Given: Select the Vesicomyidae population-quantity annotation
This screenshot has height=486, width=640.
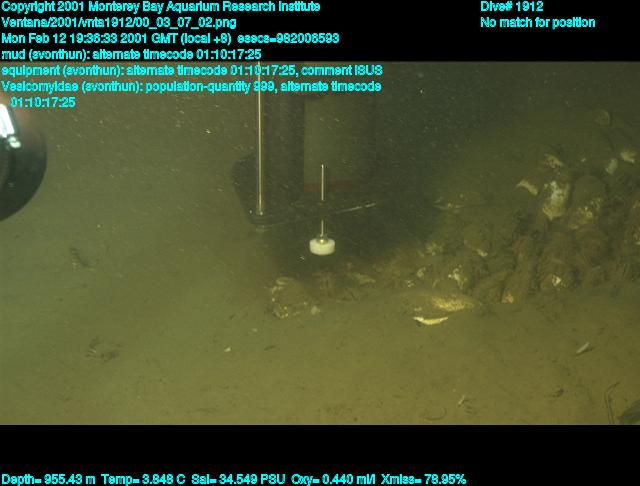Looking at the screenshot, I should click(x=191, y=87).
